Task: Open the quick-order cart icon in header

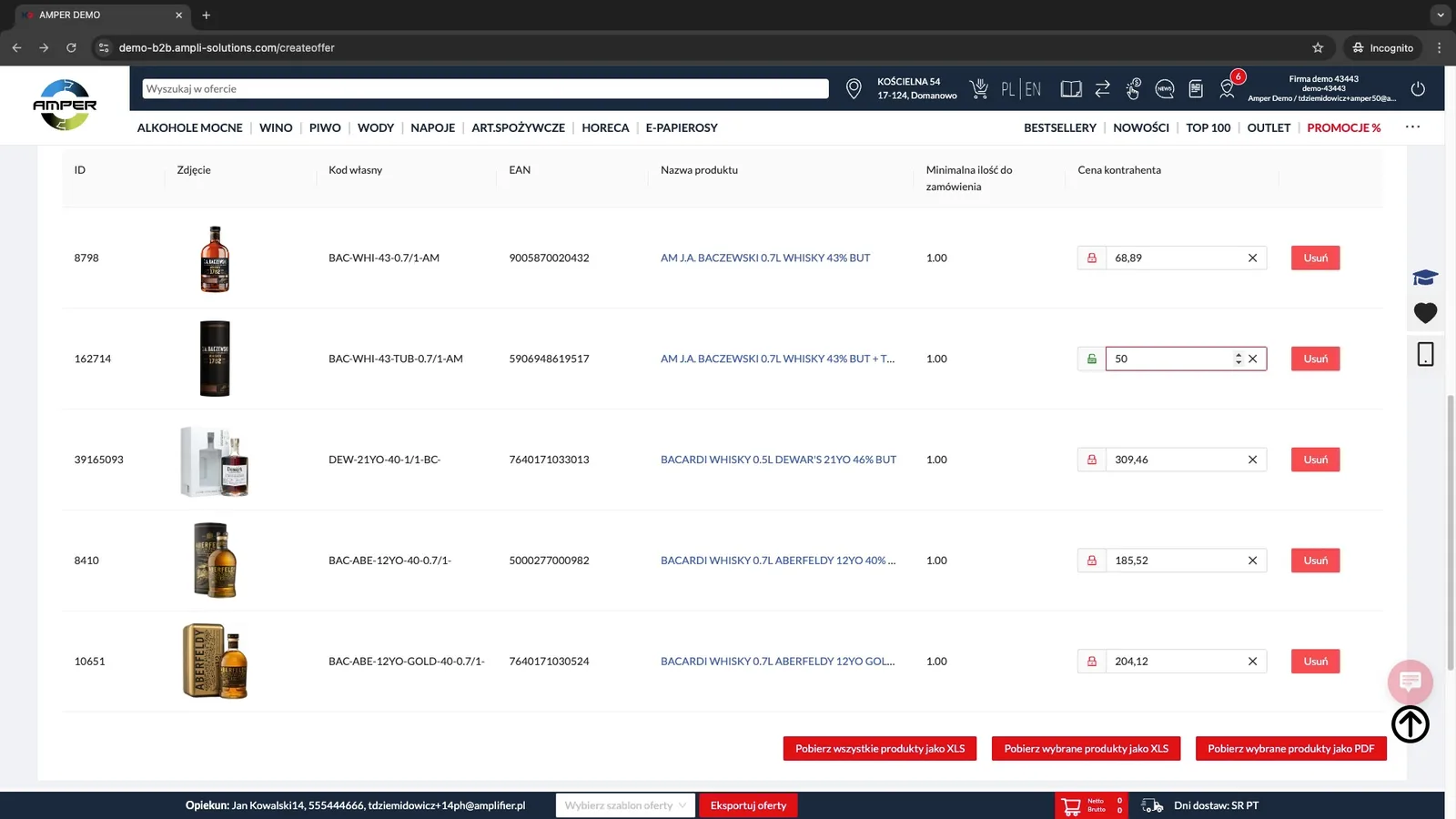Action: (979, 88)
